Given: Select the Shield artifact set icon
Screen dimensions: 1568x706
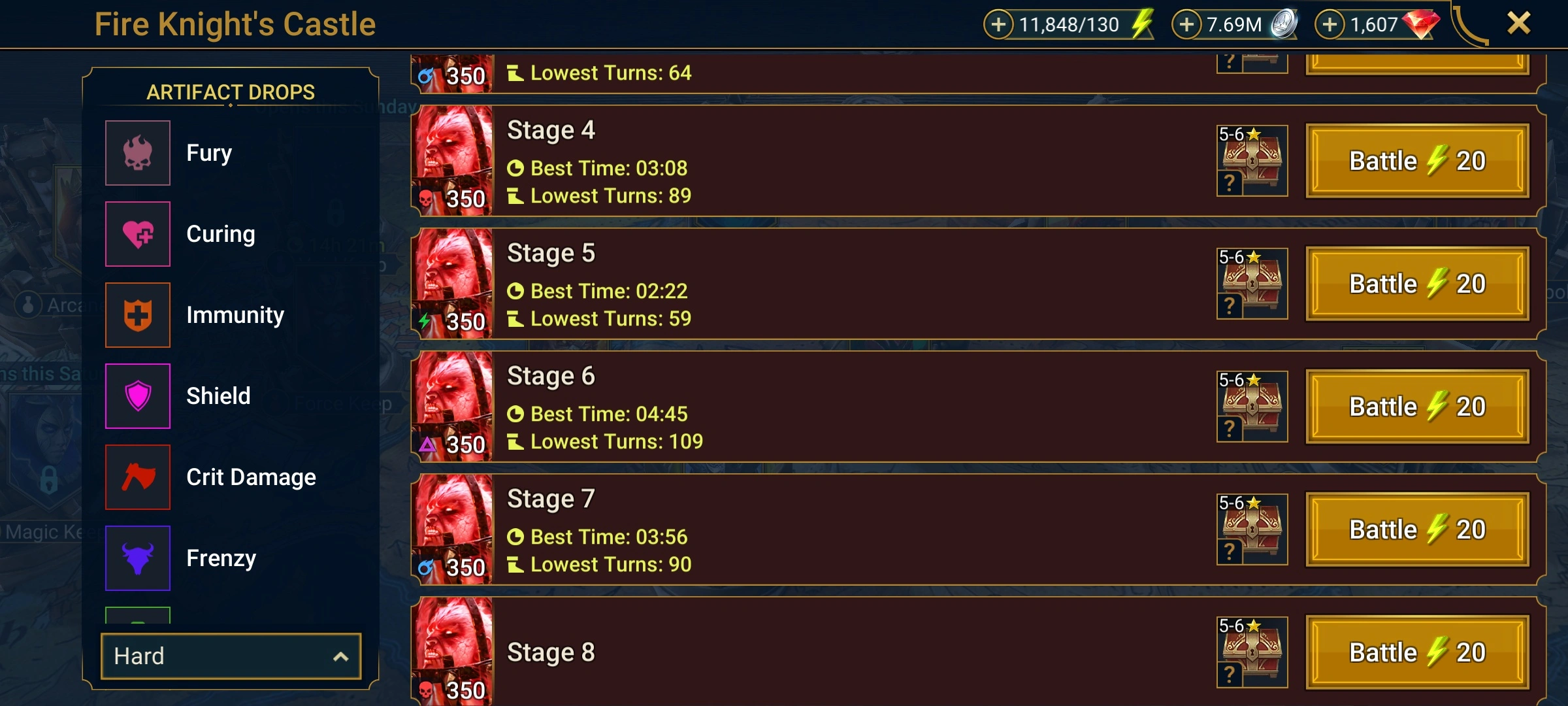Looking at the screenshot, I should point(138,396).
